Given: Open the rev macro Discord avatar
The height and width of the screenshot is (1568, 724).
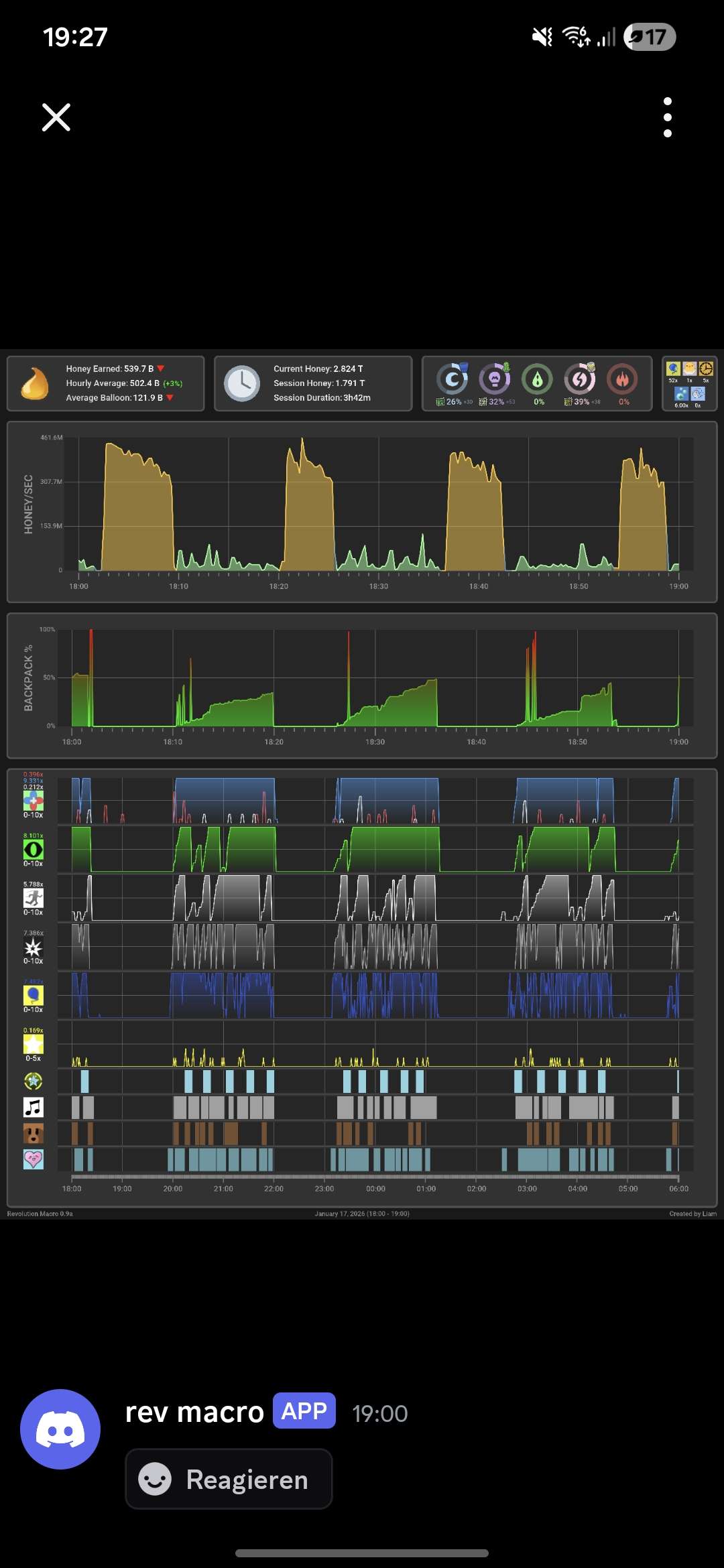Looking at the screenshot, I should point(60,1429).
